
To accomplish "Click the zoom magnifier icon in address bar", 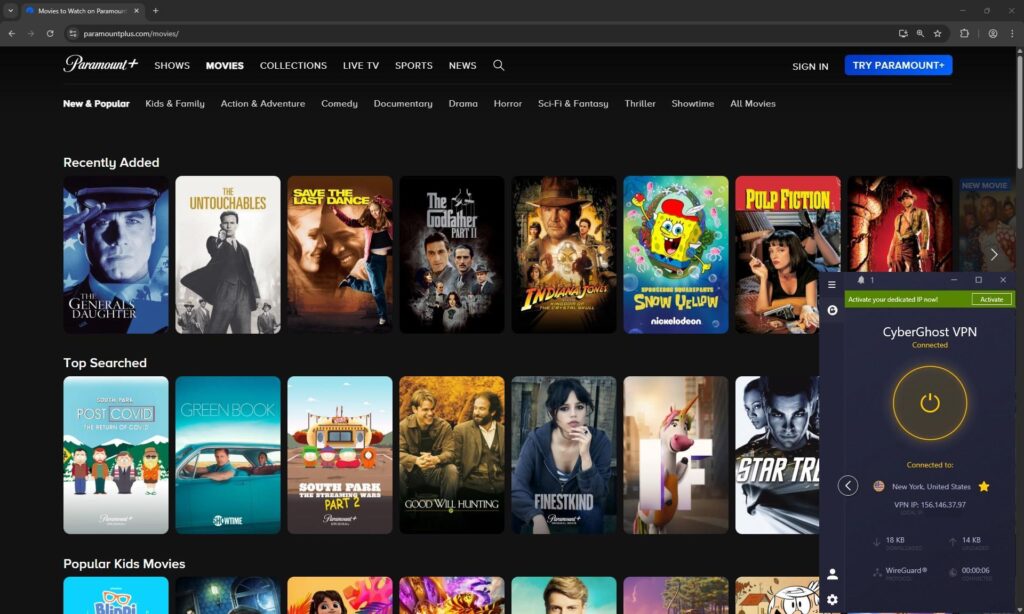I will point(920,33).
